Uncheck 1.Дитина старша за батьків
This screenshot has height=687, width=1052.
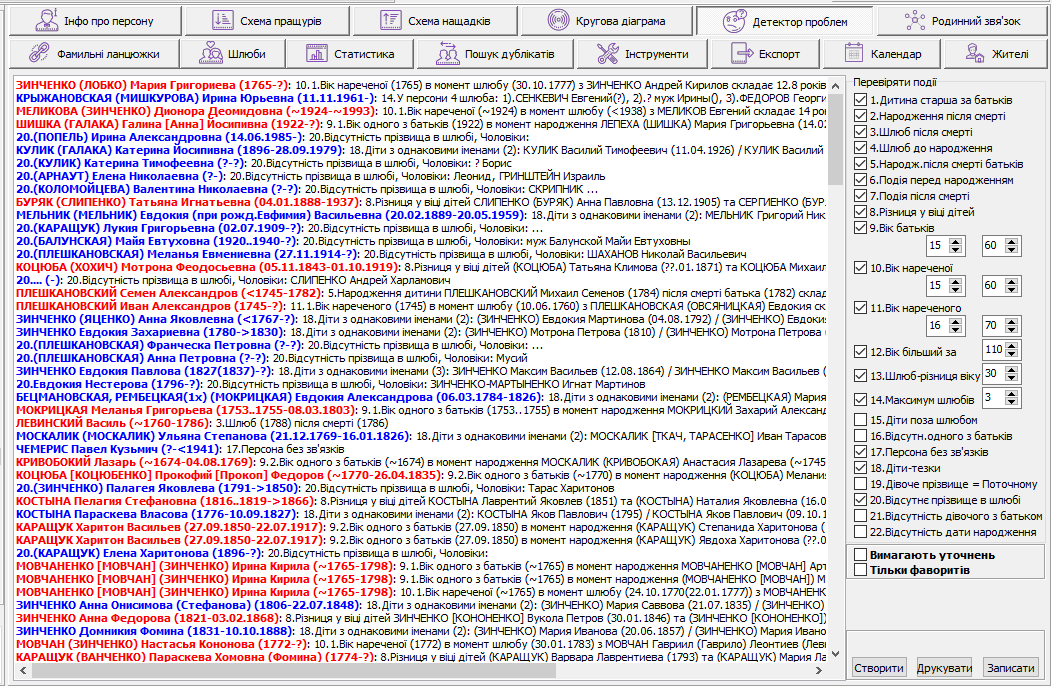coord(861,100)
